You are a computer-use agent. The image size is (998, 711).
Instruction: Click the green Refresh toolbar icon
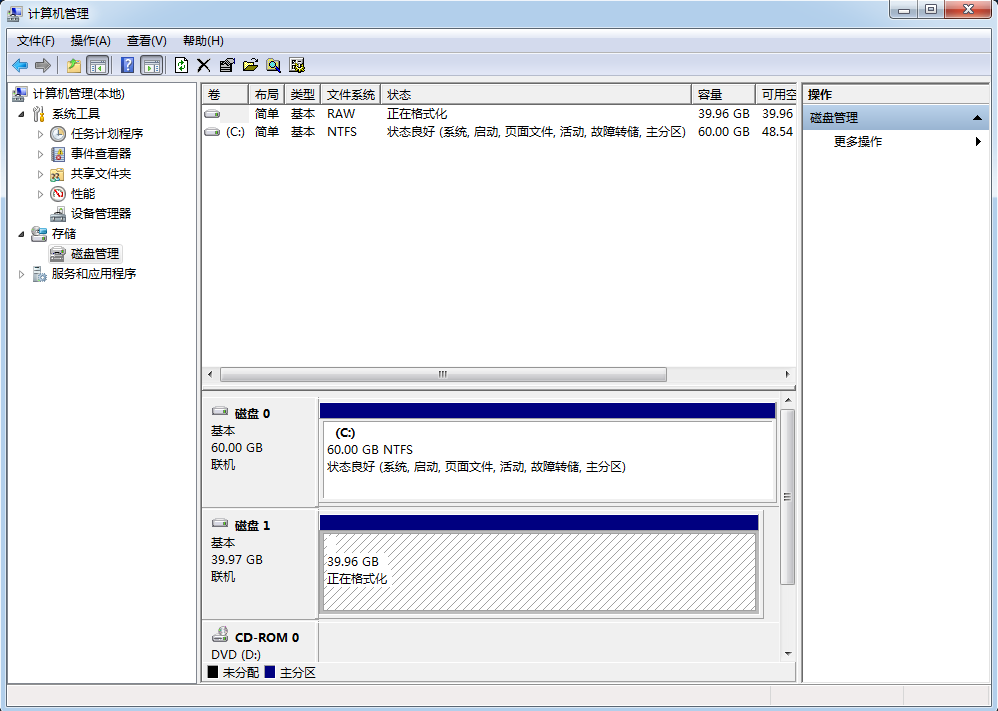pyautogui.click(x=181, y=65)
